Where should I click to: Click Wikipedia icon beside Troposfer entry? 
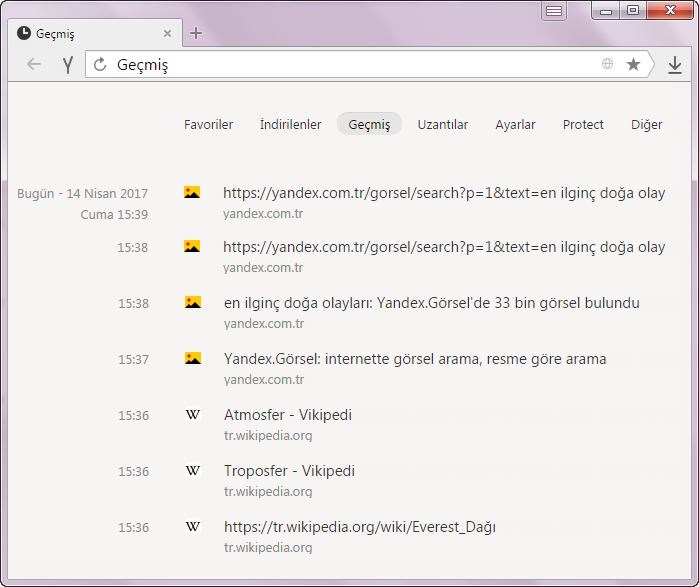tap(193, 470)
